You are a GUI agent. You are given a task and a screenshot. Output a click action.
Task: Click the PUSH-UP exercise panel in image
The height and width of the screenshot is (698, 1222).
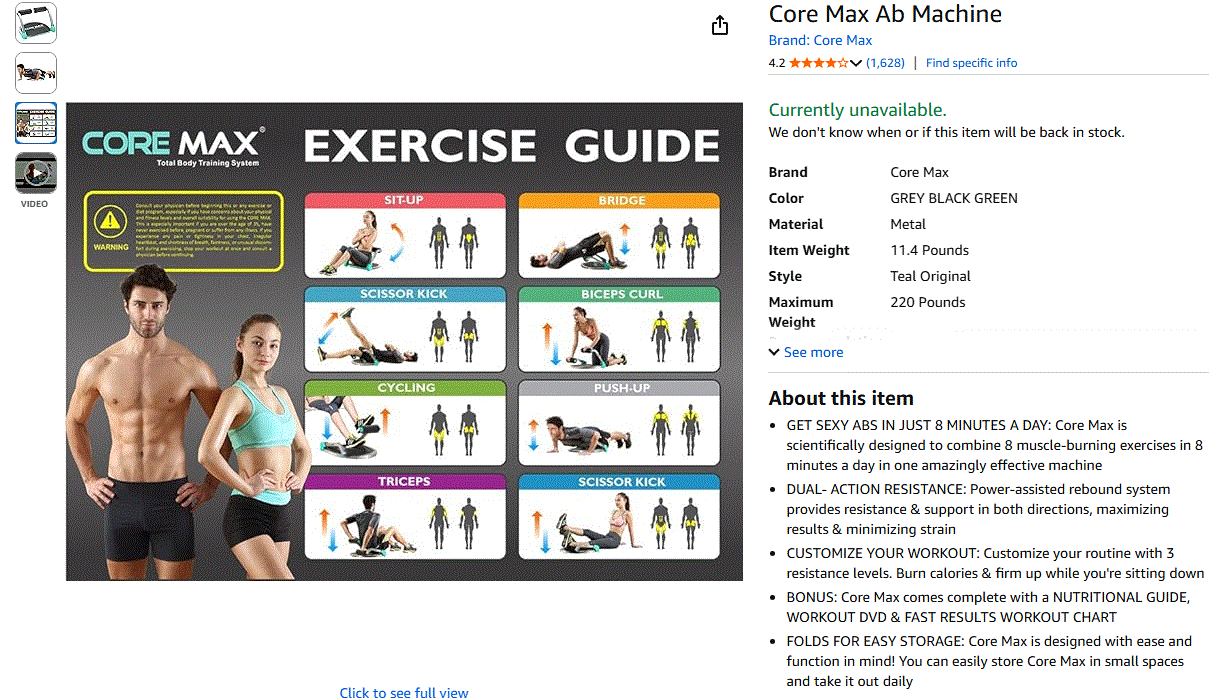[620, 423]
